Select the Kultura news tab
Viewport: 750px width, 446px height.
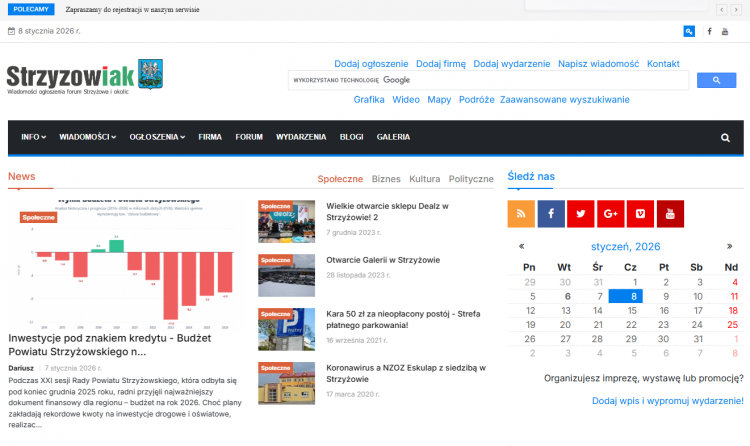pos(424,179)
